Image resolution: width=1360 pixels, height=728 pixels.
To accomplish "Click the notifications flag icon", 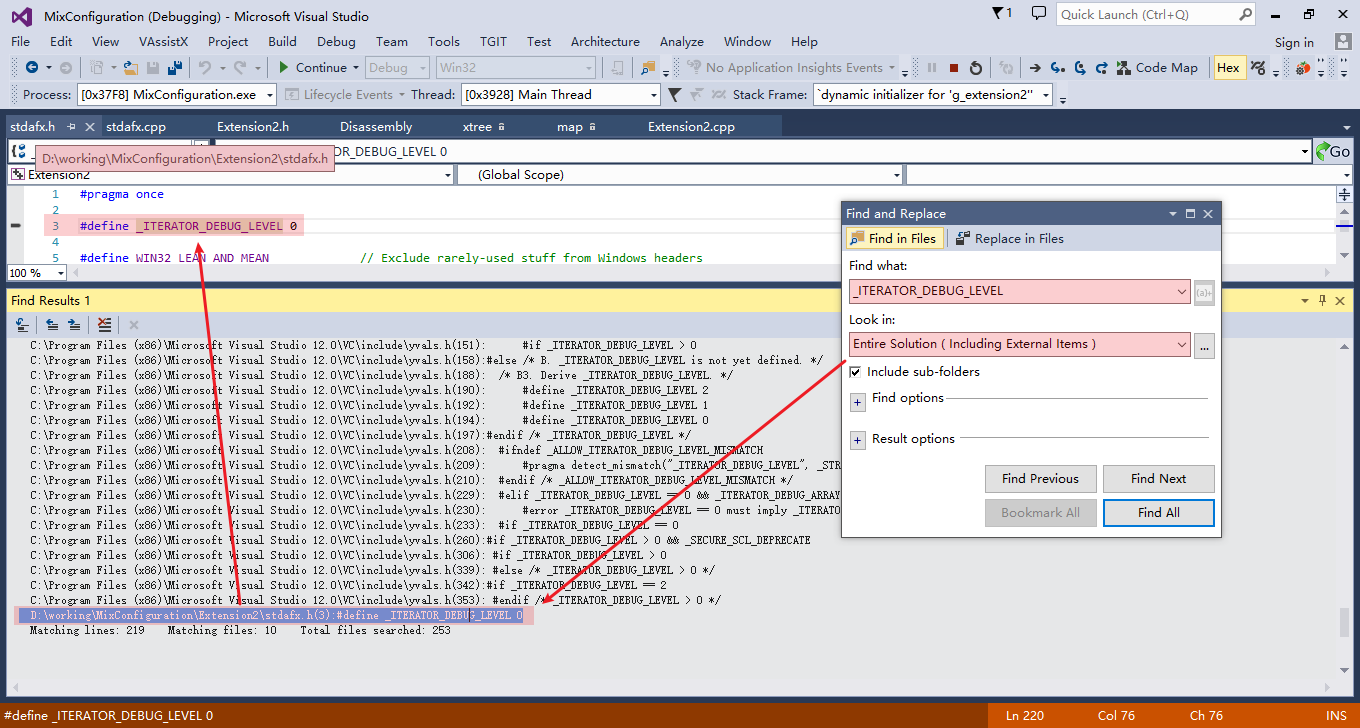I will tap(1003, 14).
